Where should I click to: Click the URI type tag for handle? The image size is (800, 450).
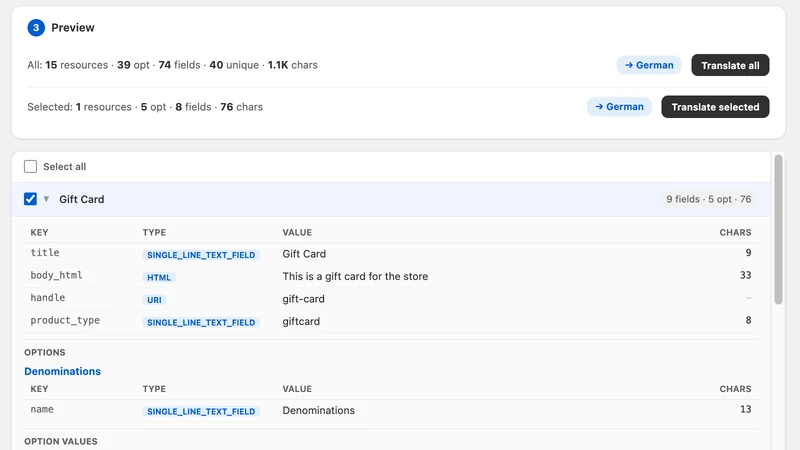(154, 300)
